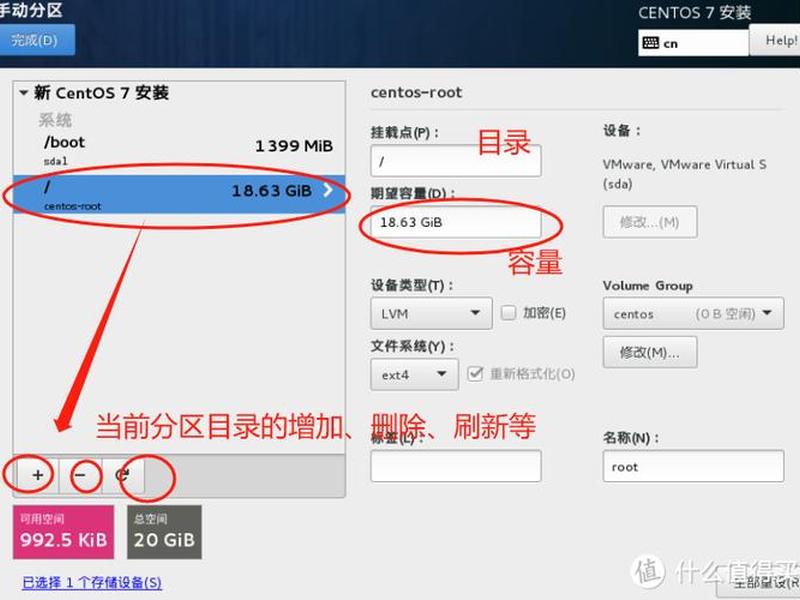This screenshot has height=600, width=800.
Task: Open the Volume Group centos dropdown
Action: click(693, 313)
